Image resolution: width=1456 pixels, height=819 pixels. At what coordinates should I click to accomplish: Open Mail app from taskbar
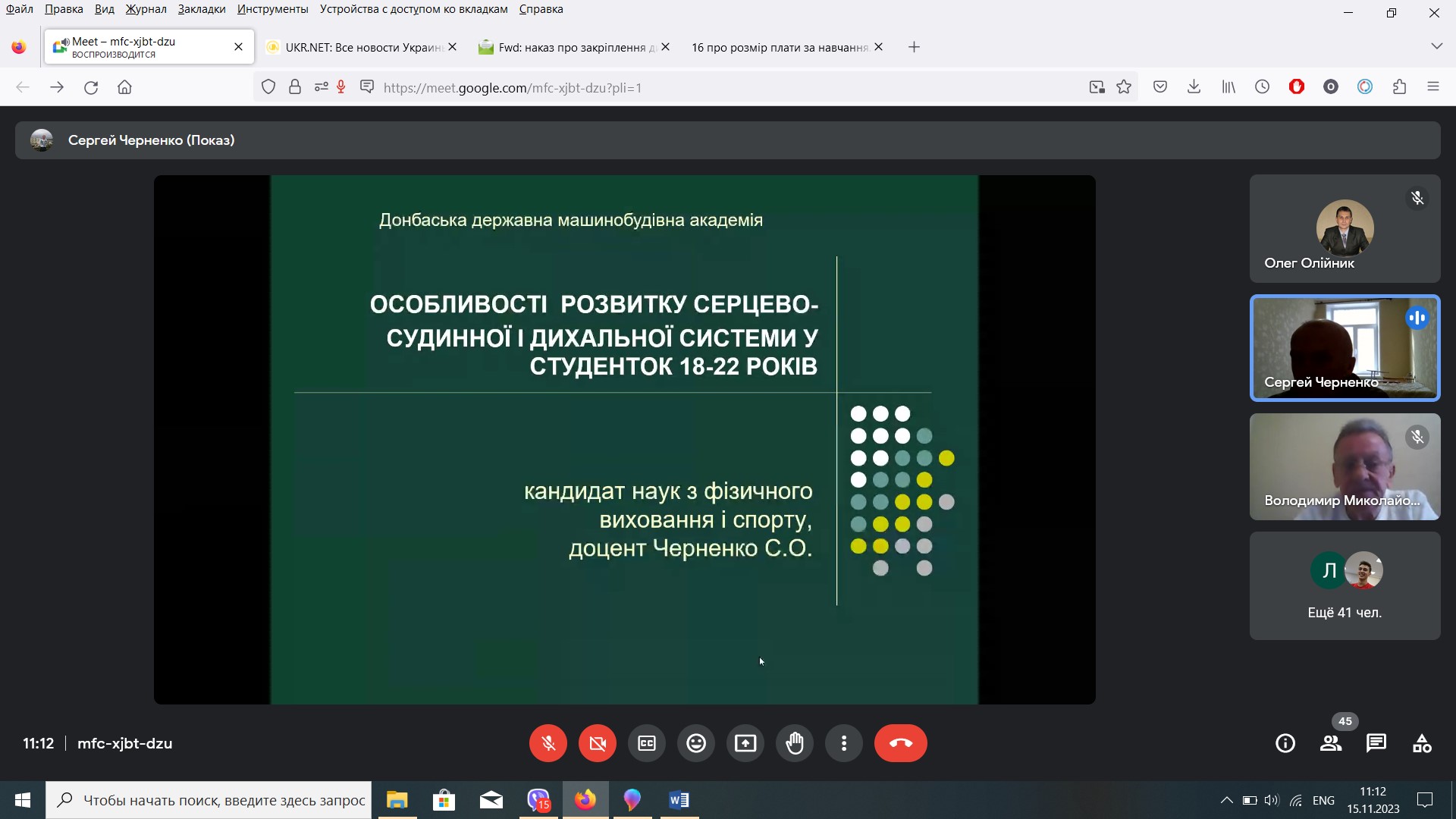[491, 800]
